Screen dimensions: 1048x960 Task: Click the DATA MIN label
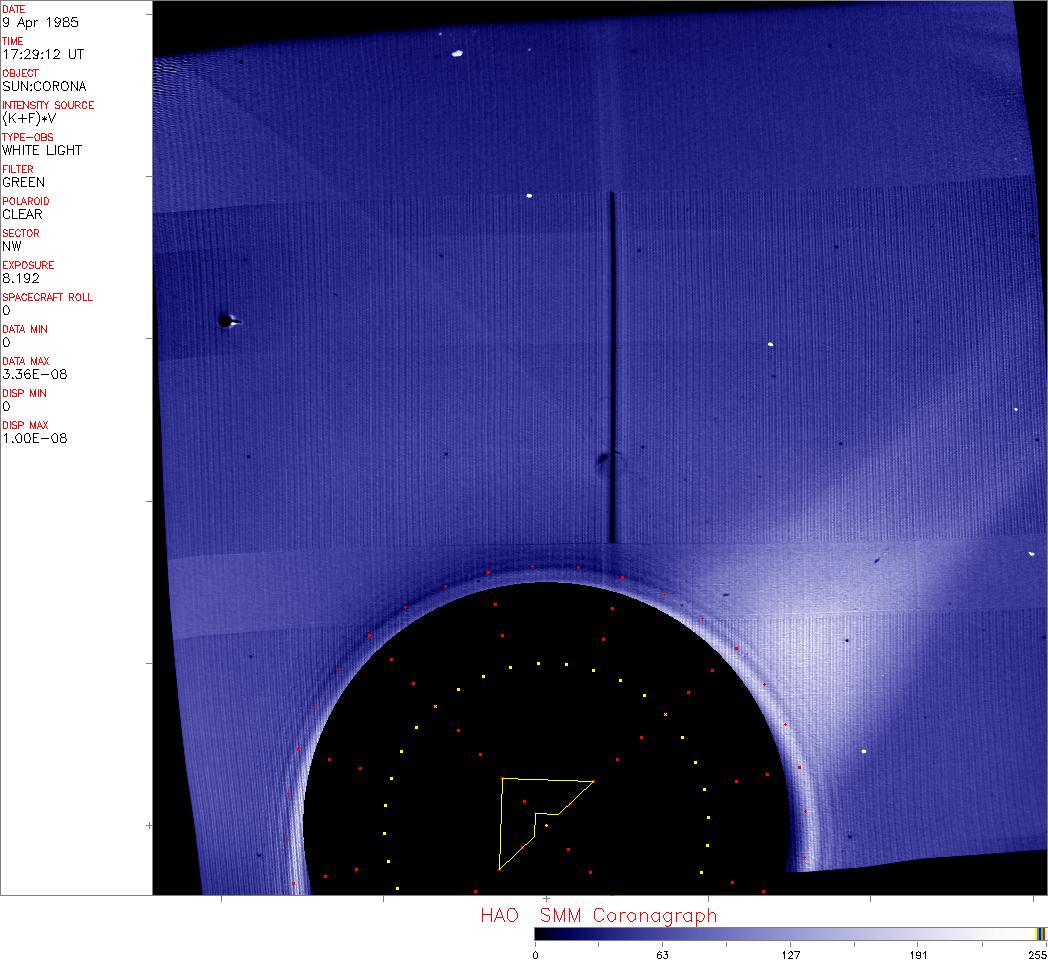click(x=25, y=330)
